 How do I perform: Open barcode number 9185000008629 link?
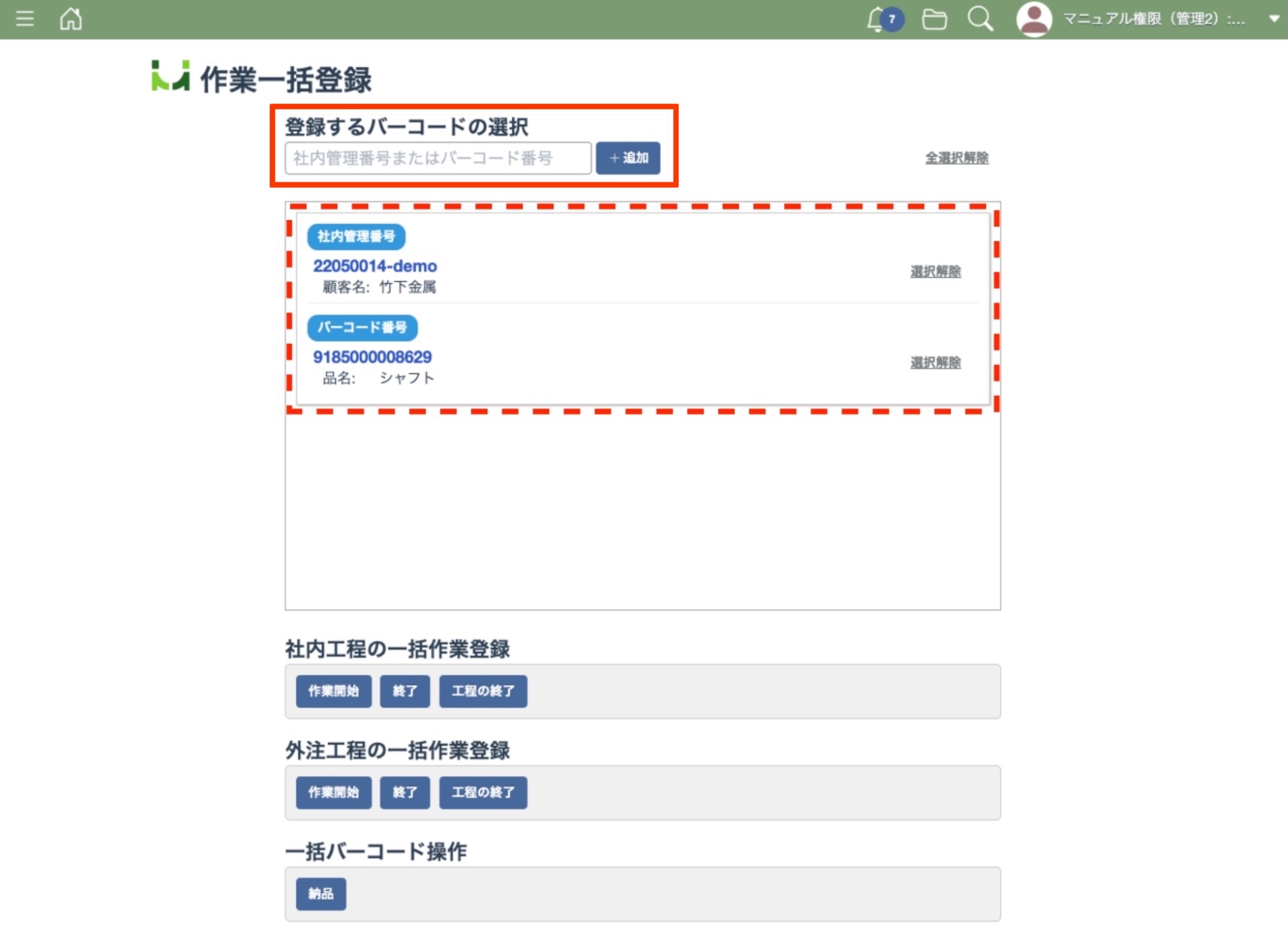coord(373,357)
